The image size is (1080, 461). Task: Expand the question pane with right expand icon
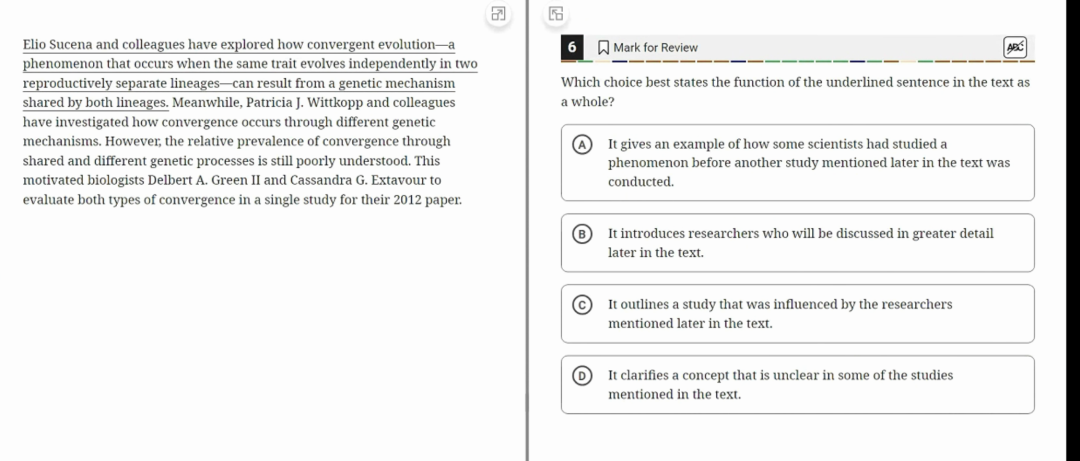[556, 13]
